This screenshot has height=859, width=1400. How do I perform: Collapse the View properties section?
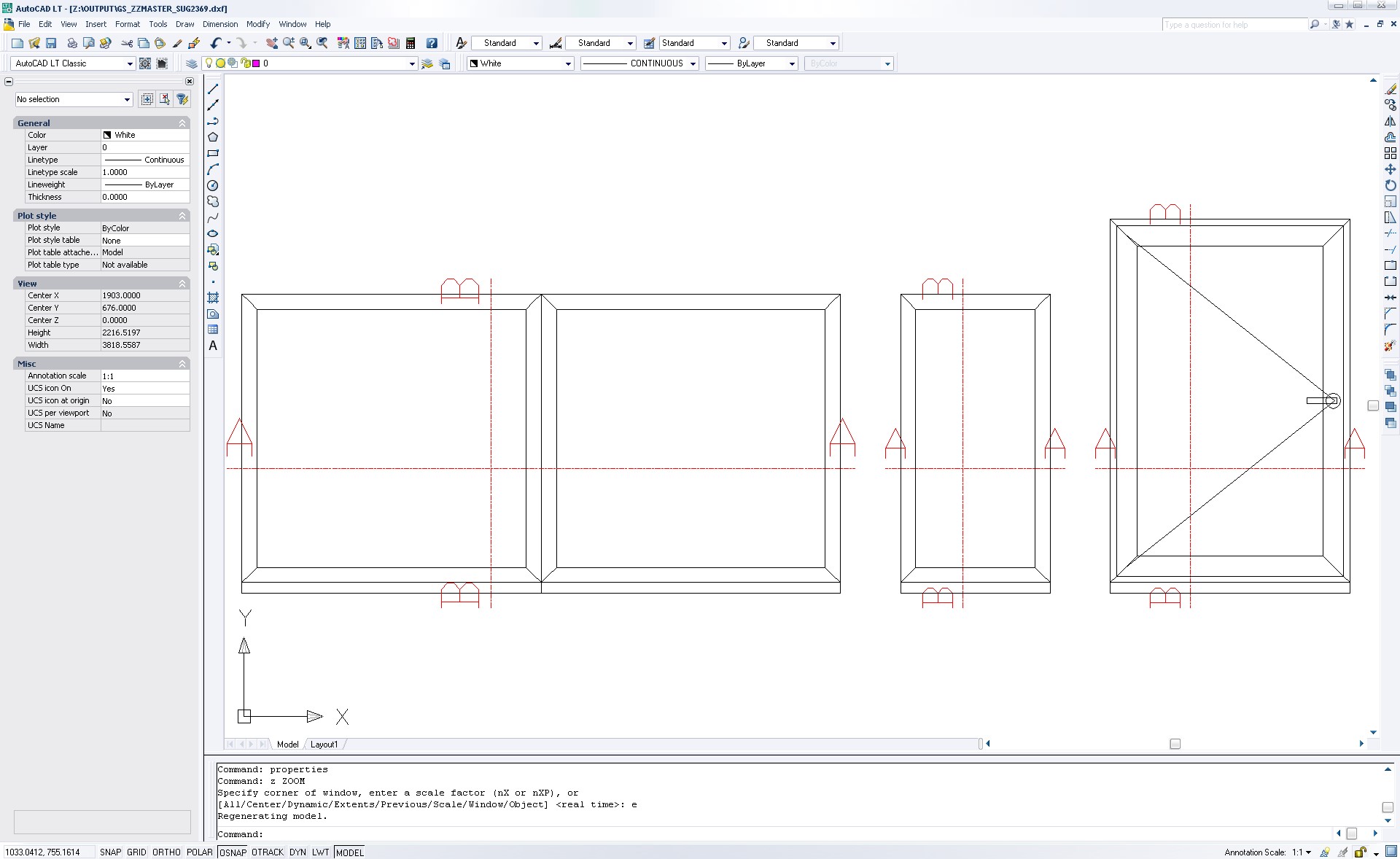(182, 284)
